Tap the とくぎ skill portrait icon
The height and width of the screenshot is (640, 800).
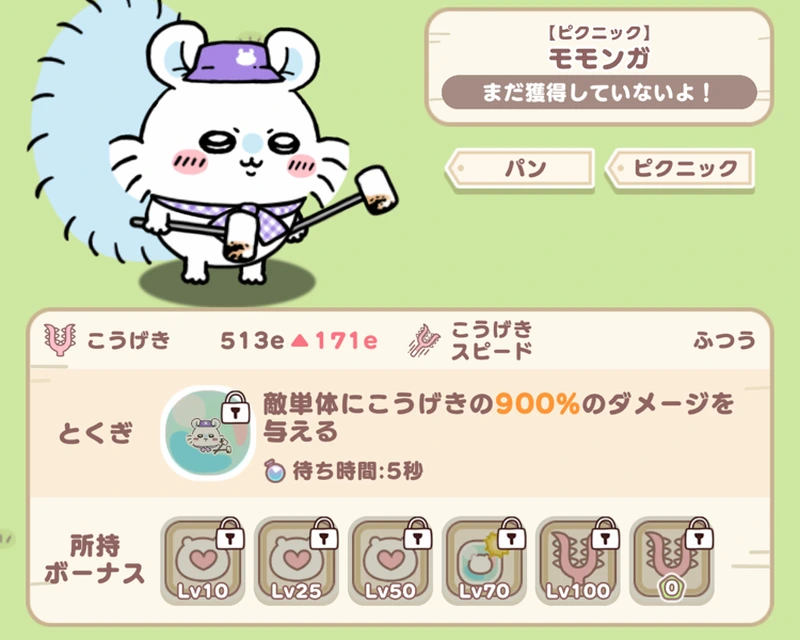pyautogui.click(x=208, y=433)
